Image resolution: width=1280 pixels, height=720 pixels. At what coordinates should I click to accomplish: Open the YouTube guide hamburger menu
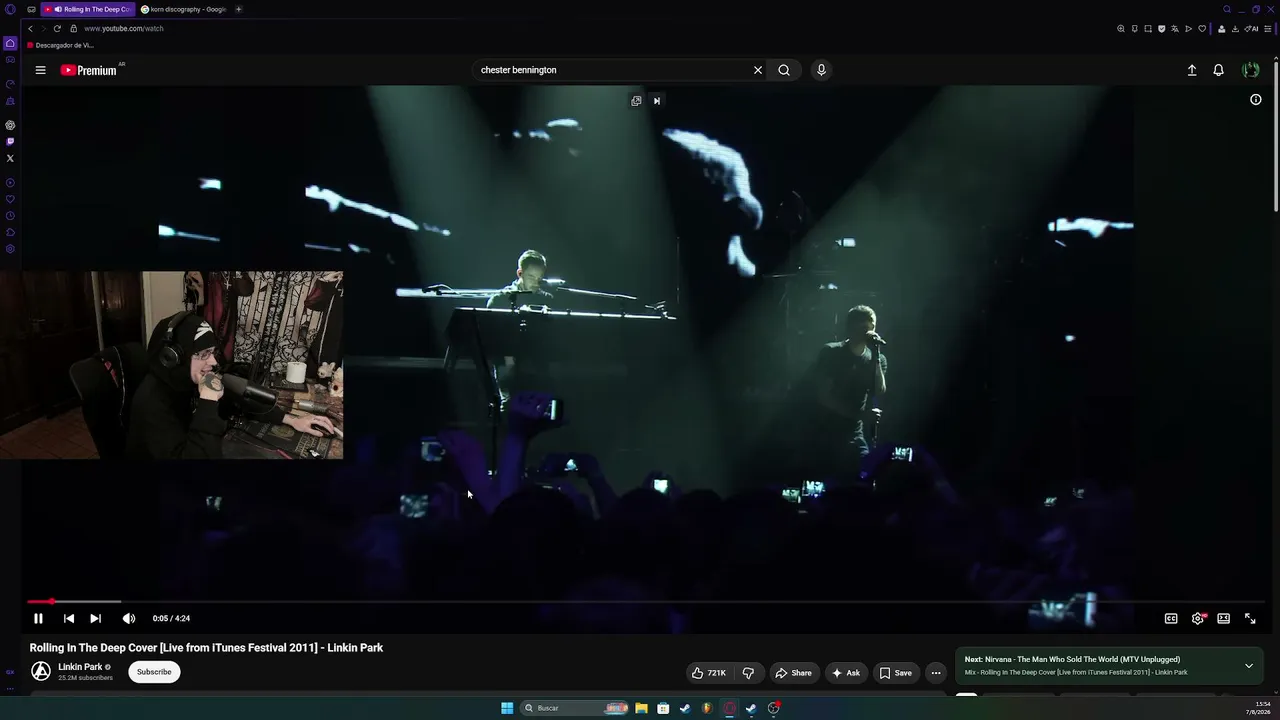(40, 70)
